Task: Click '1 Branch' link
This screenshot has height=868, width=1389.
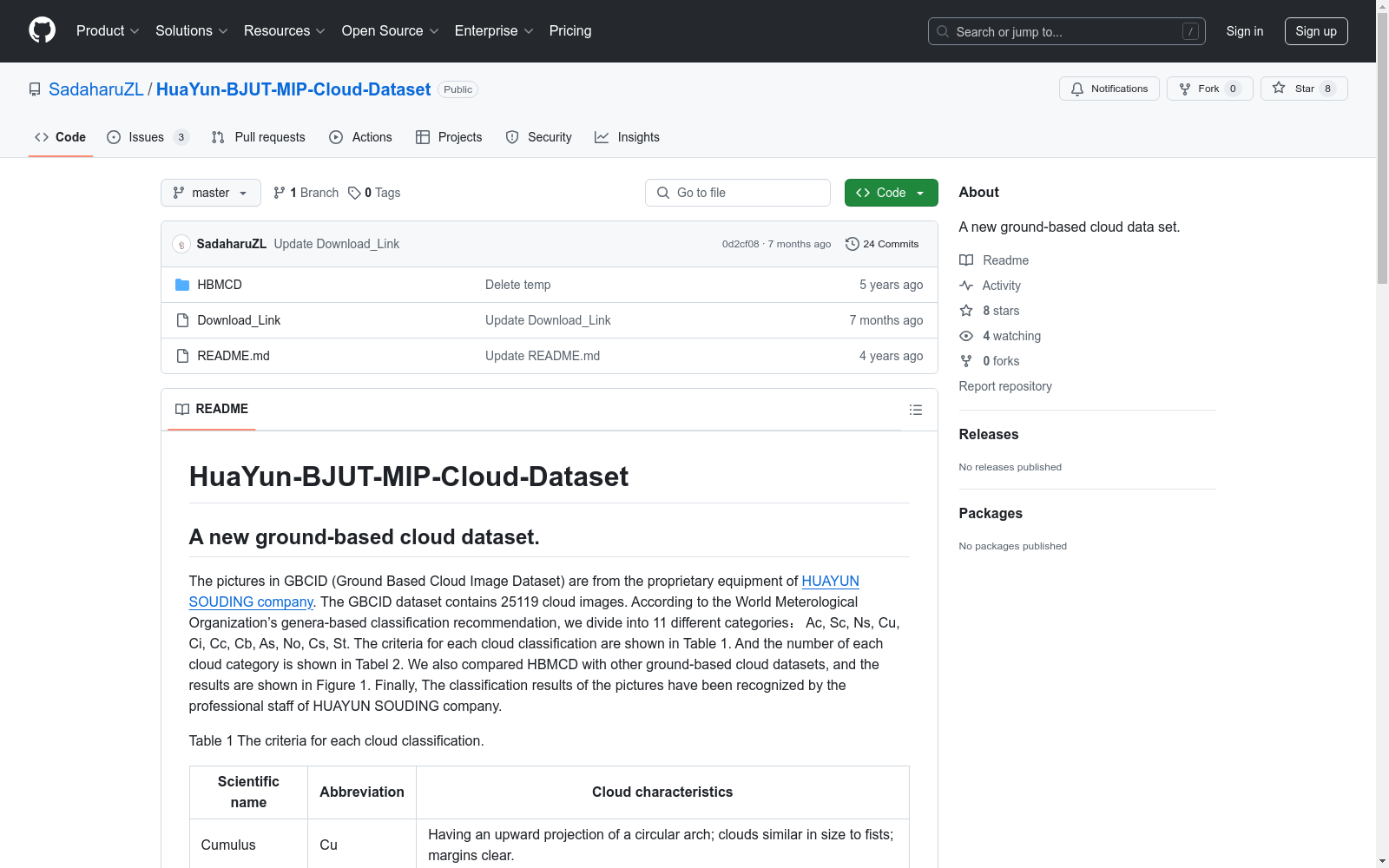Action: 306,193
